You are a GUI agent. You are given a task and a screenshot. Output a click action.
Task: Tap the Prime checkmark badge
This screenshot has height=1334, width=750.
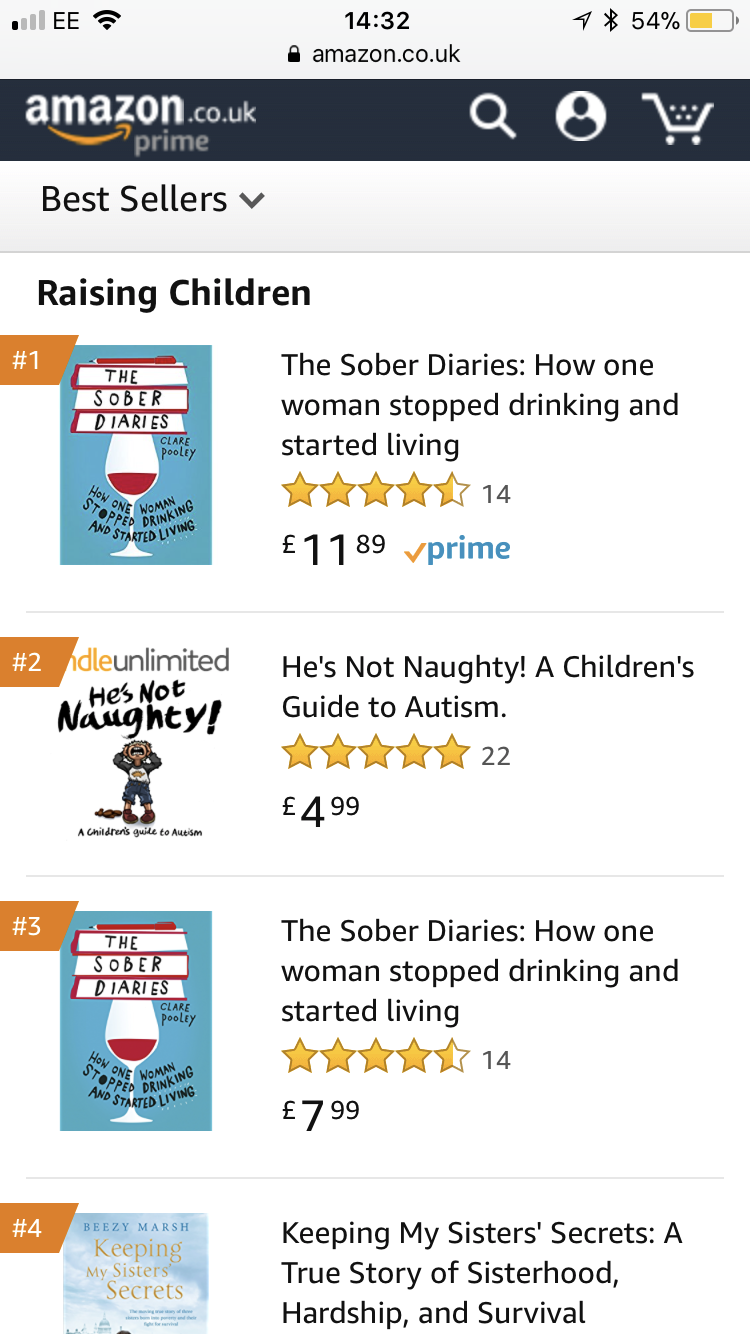458,549
